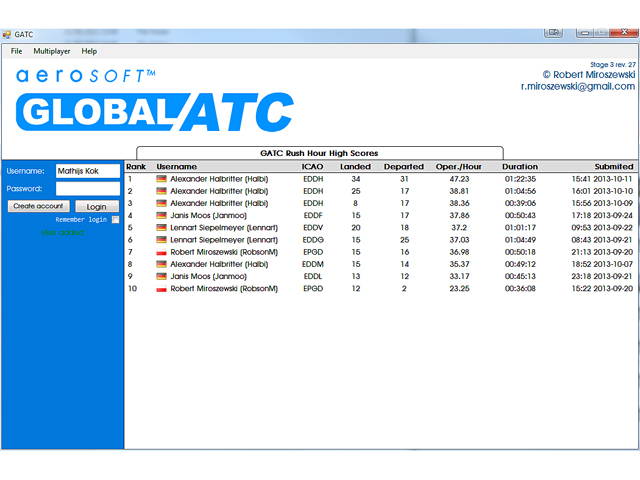Click the German flag icon in rank 5 row
Screen dimensions: 640x480
tap(161, 227)
